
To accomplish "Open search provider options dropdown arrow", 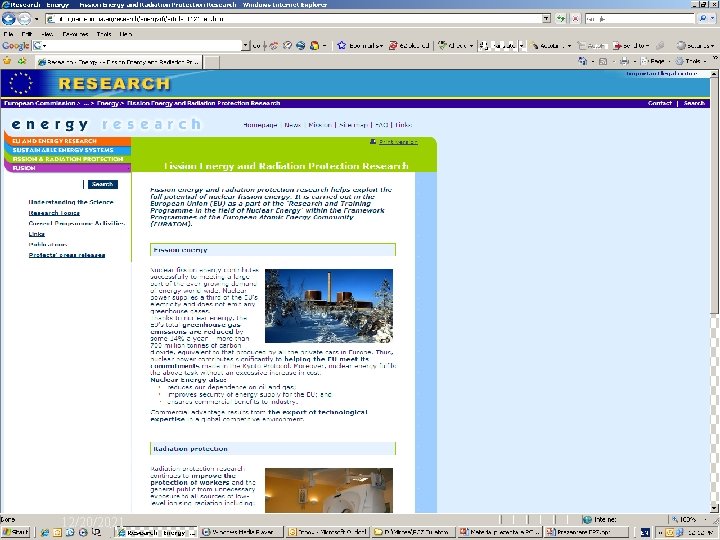I will [713, 19].
